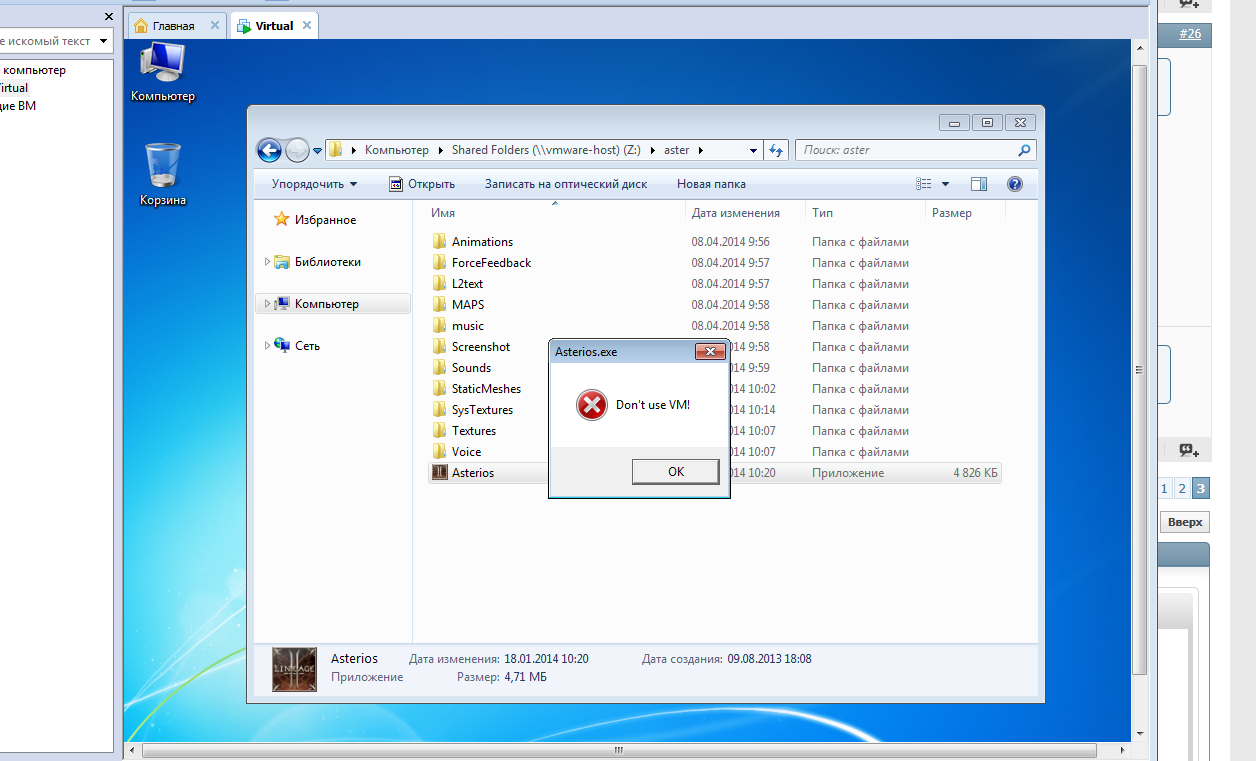Go to forum page 2
This screenshot has height=761, width=1256.
coord(1182,489)
